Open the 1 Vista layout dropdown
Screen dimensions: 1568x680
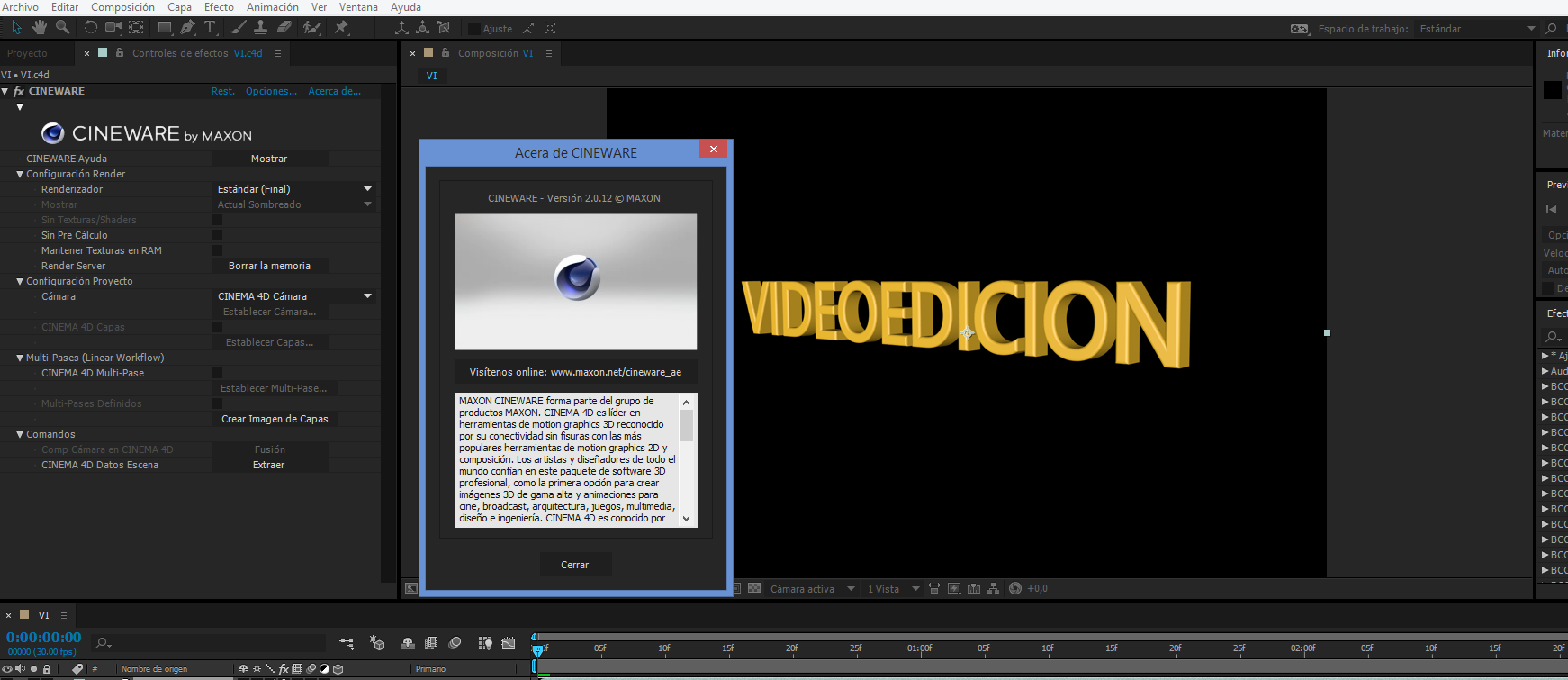893,589
